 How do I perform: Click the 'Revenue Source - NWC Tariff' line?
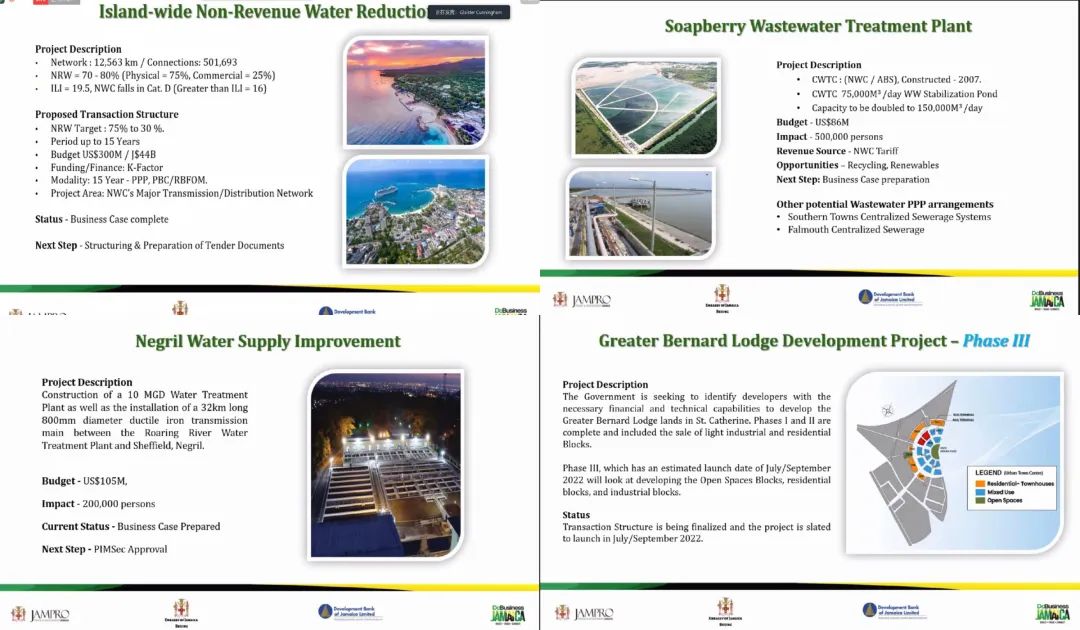[x=838, y=151]
